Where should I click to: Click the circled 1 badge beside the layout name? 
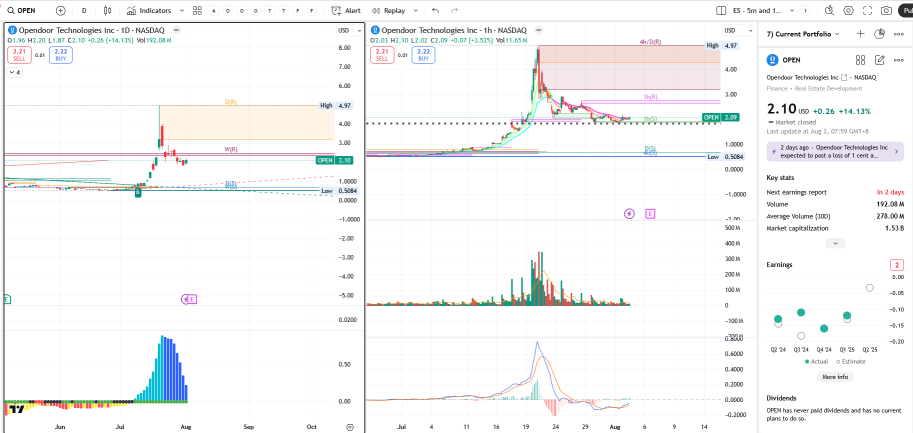[x=805, y=10]
